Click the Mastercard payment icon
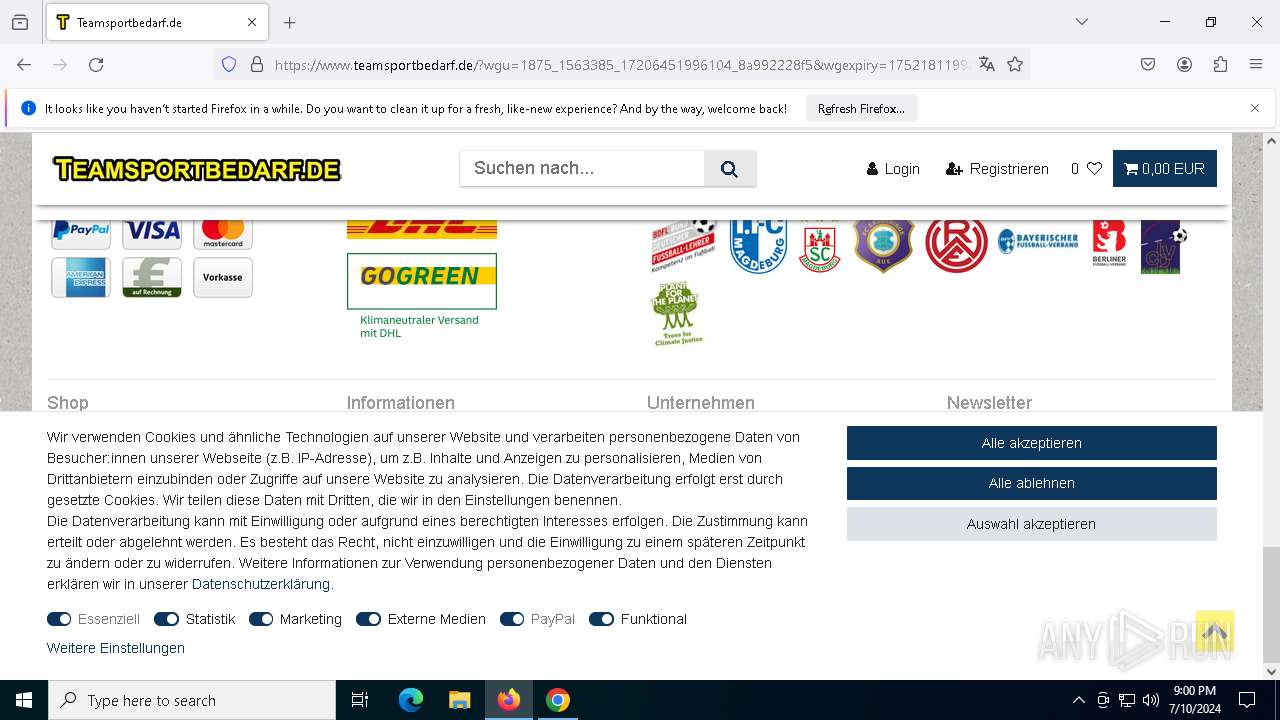The image size is (1280, 720). click(x=223, y=232)
